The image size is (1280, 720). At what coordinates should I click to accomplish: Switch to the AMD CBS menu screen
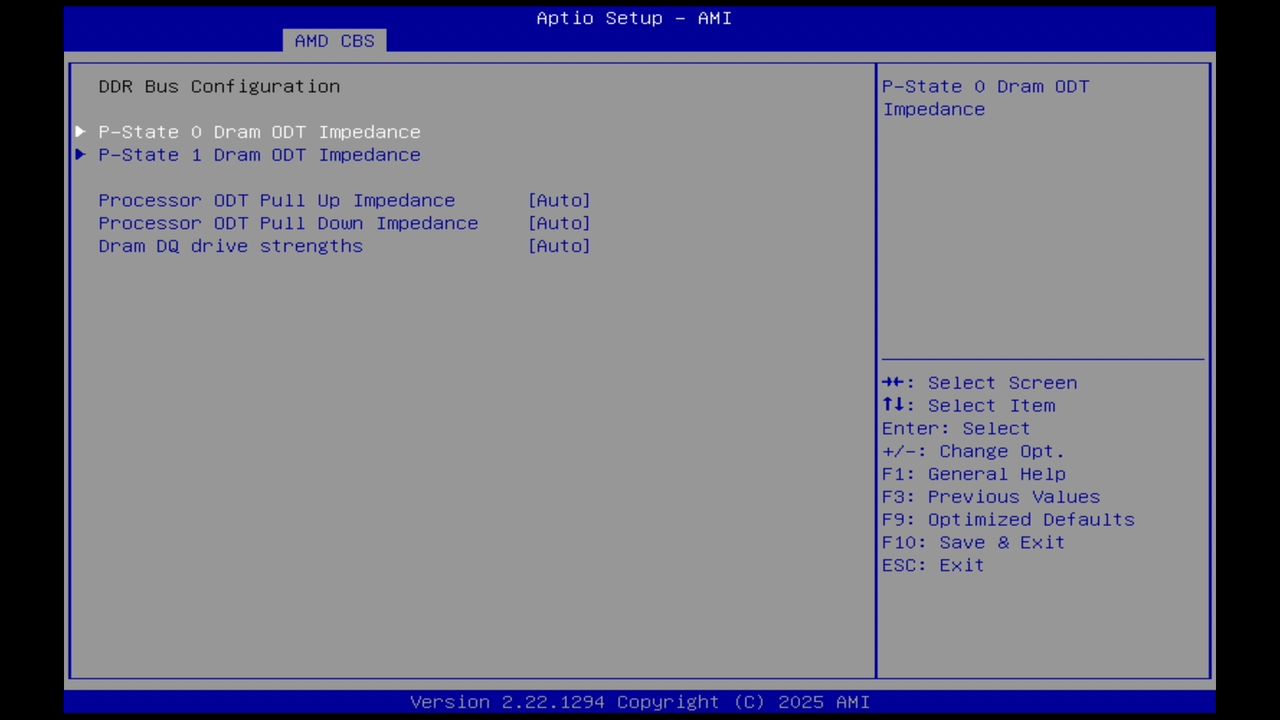[334, 40]
